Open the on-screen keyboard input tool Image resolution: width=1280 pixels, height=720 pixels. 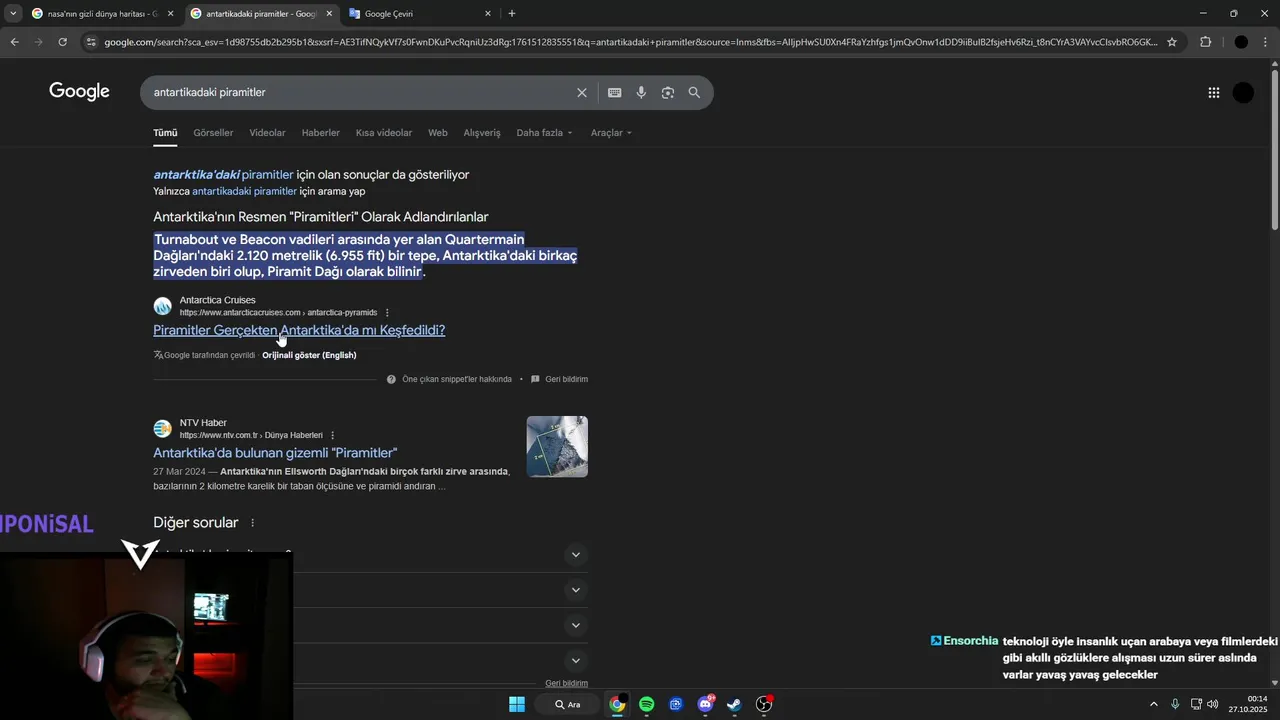614,92
